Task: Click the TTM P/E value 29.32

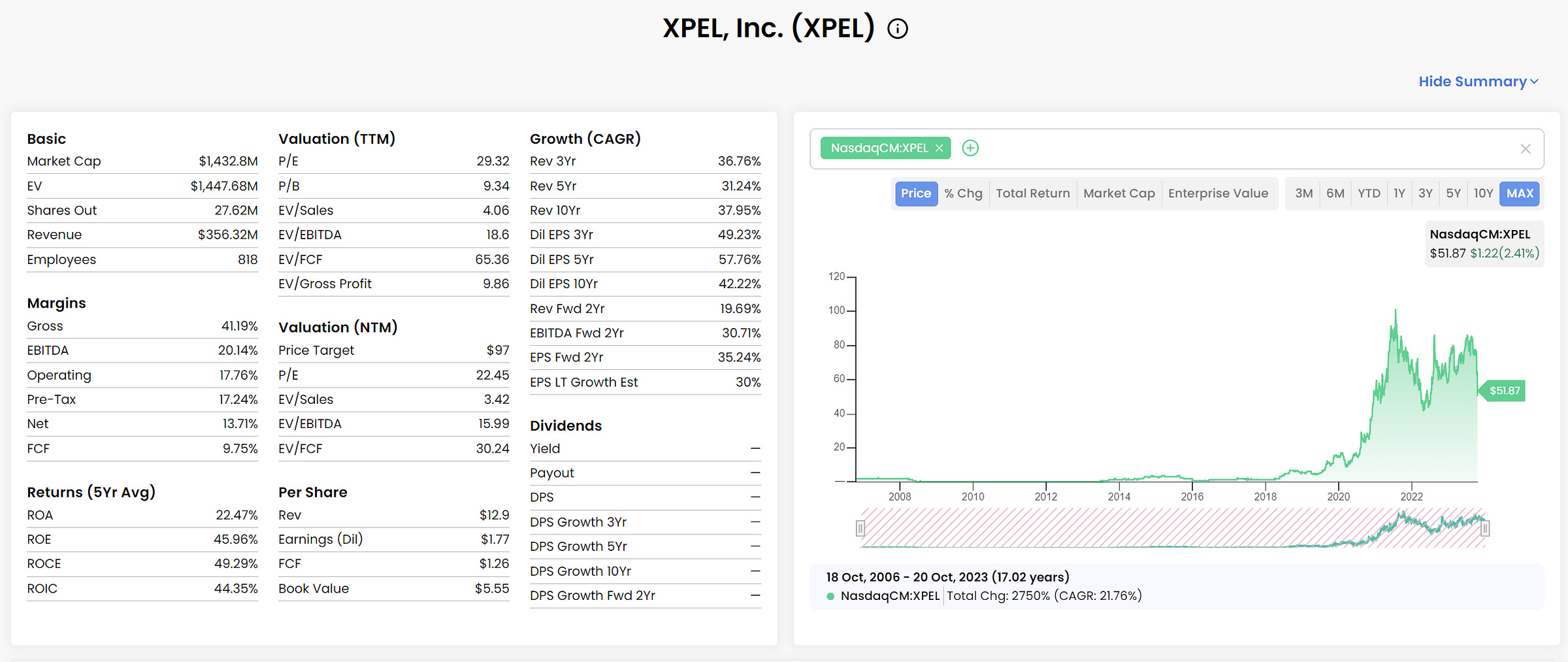Action: 493,161
